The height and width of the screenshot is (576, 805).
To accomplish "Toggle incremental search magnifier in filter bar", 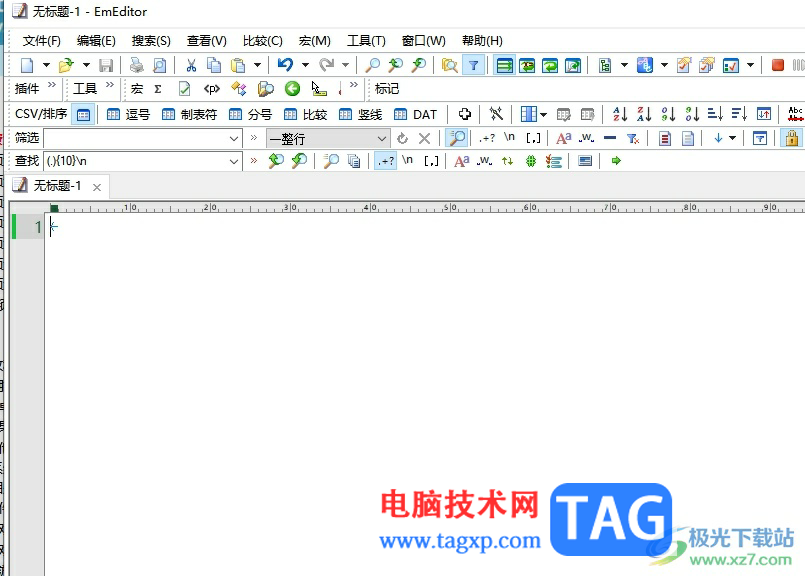I will click(456, 138).
